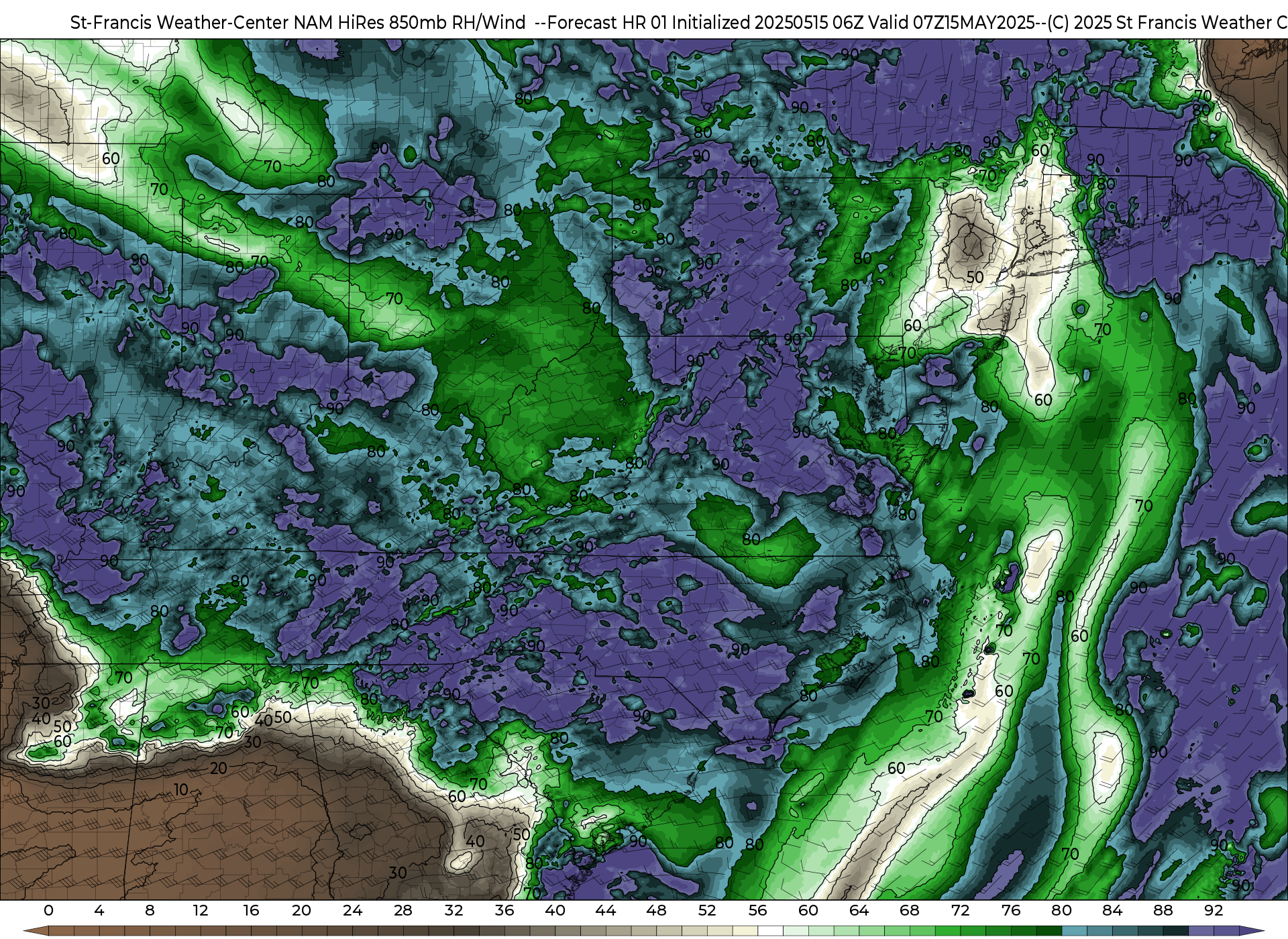The height and width of the screenshot is (939, 1288).
Task: Click the "36" color scale label
Action: coord(504,910)
